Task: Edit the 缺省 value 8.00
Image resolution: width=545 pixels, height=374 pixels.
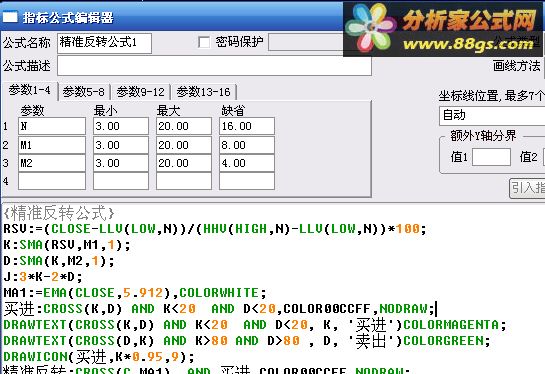Action: [247, 145]
